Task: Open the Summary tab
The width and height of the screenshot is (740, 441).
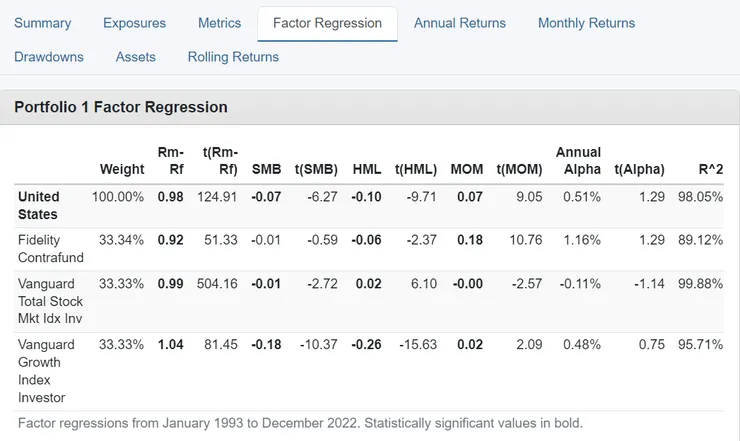Action: click(x=42, y=23)
